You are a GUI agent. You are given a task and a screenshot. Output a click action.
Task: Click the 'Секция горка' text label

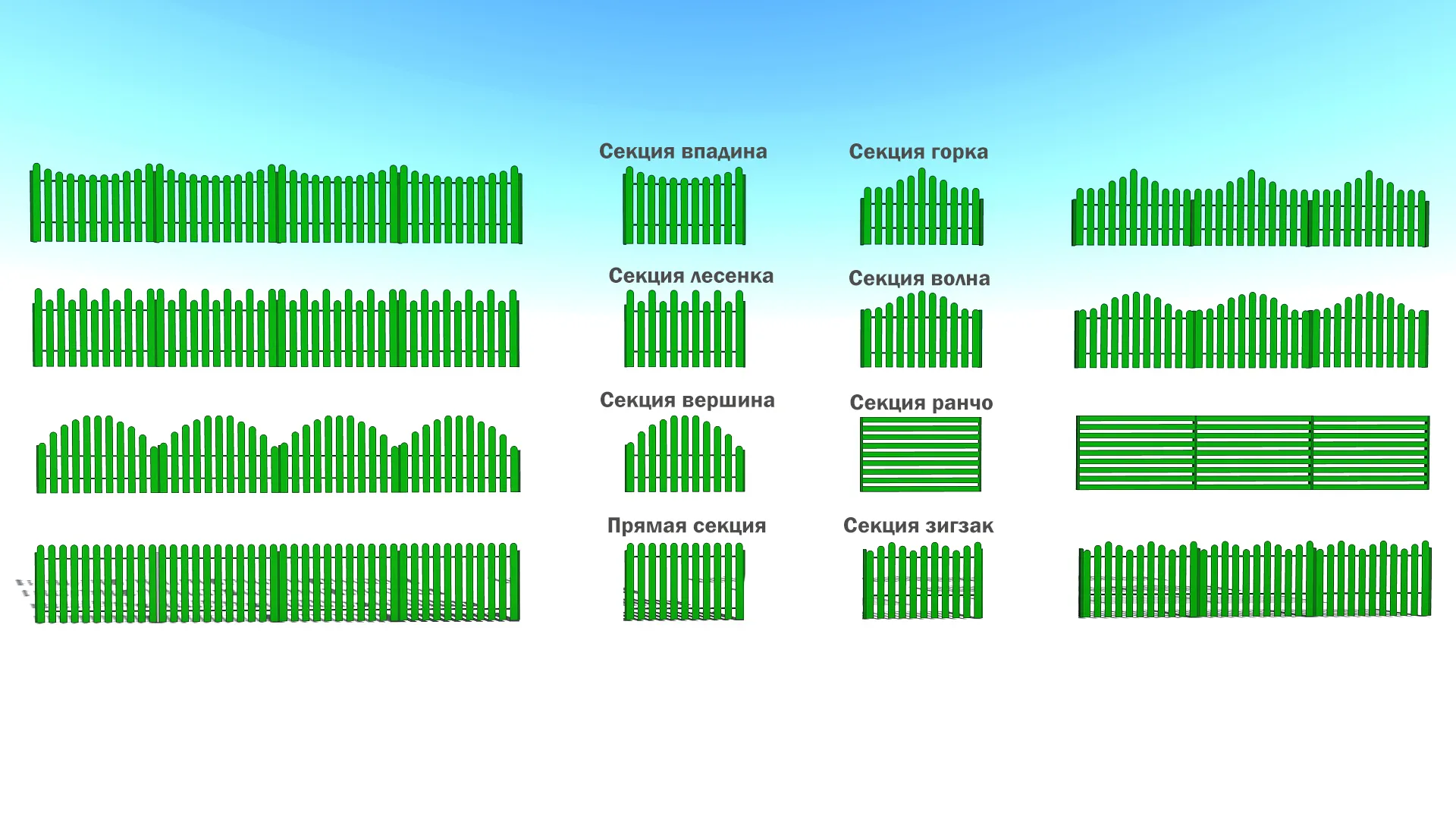point(918,152)
